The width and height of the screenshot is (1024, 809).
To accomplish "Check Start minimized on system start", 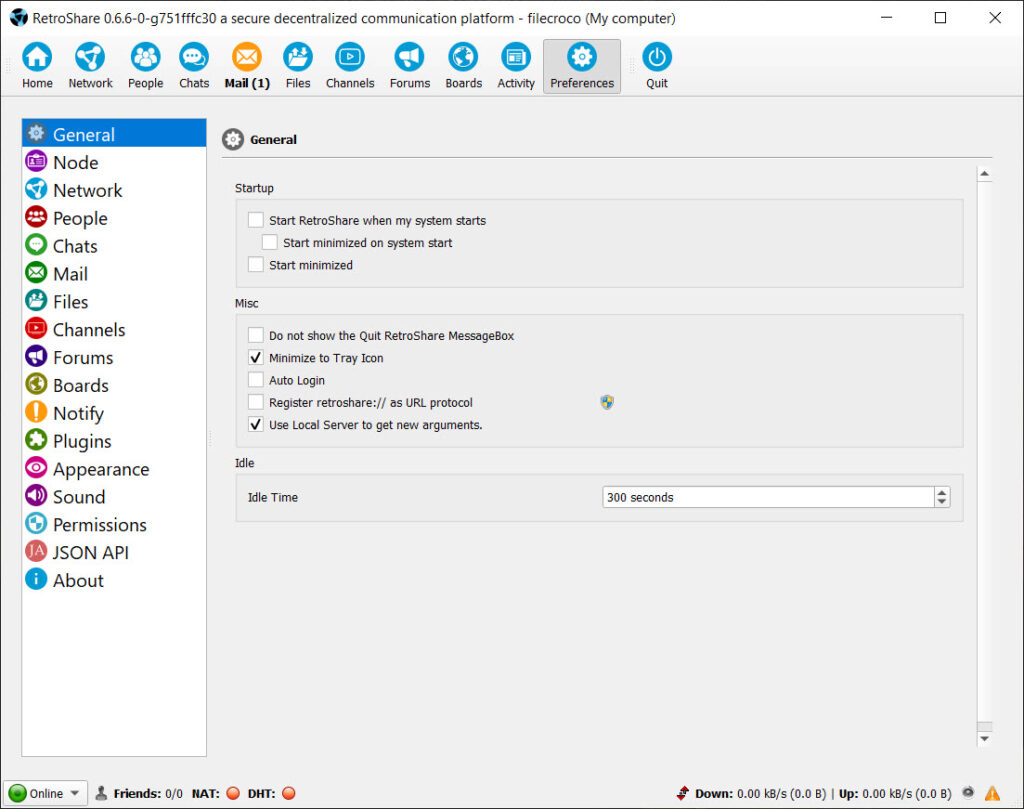I will tap(270, 242).
